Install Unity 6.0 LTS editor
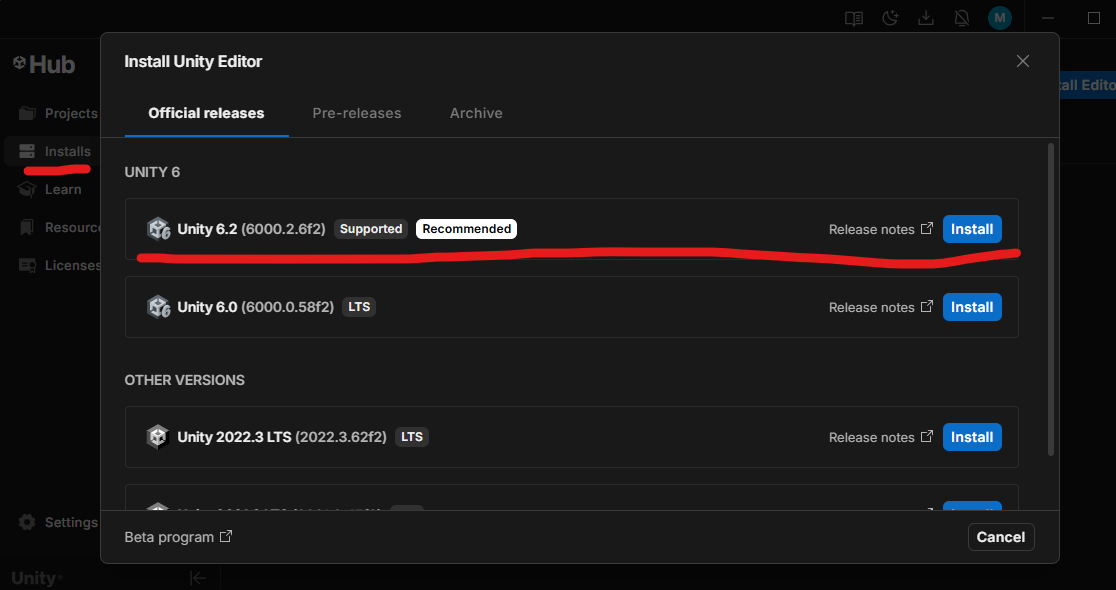This screenshot has height=590, width=1116. click(x=971, y=307)
